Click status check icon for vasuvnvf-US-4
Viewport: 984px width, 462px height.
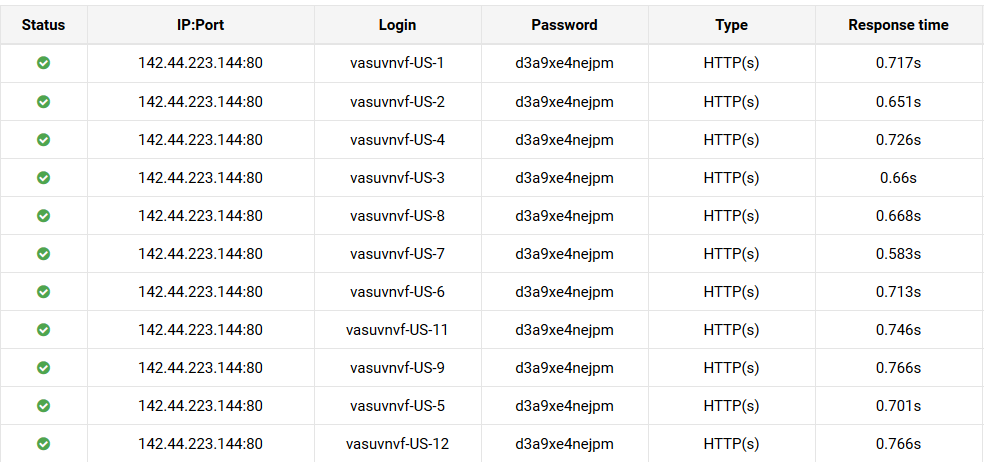[x=43, y=139]
